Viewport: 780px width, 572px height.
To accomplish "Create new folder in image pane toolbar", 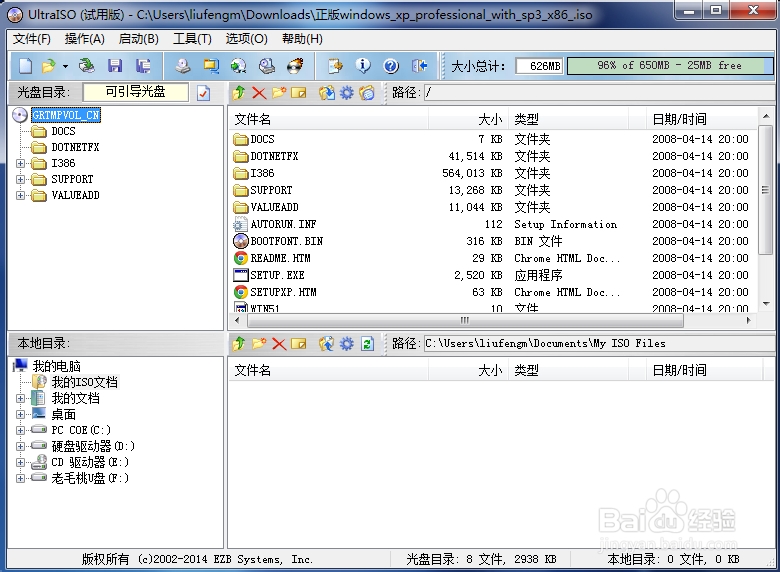I will click(279, 93).
